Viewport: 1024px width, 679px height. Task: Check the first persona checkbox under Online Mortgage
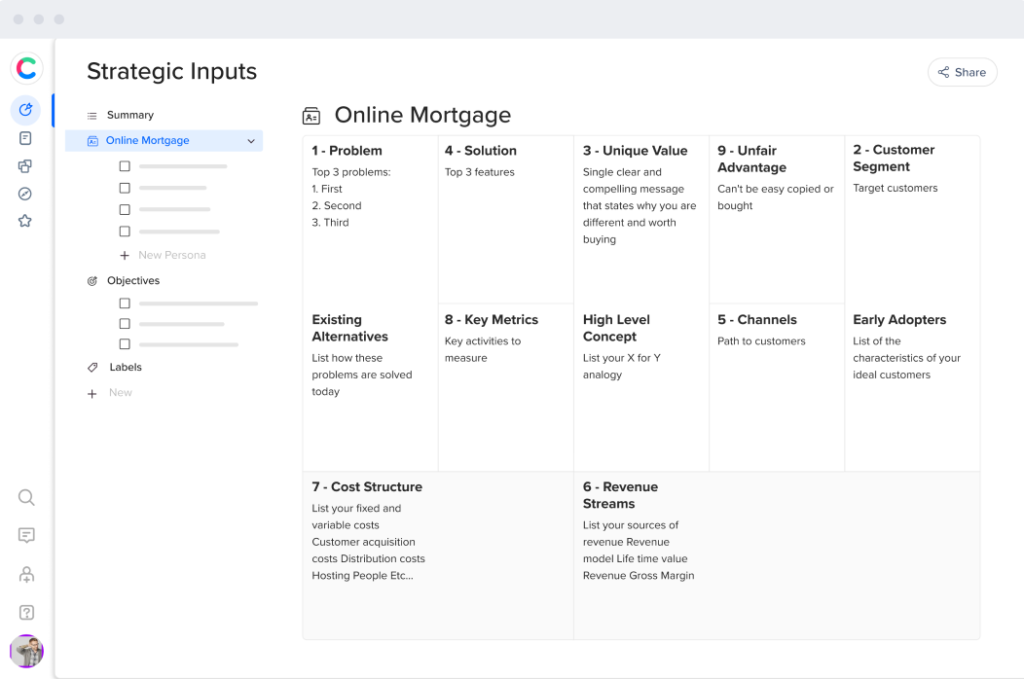coord(124,165)
